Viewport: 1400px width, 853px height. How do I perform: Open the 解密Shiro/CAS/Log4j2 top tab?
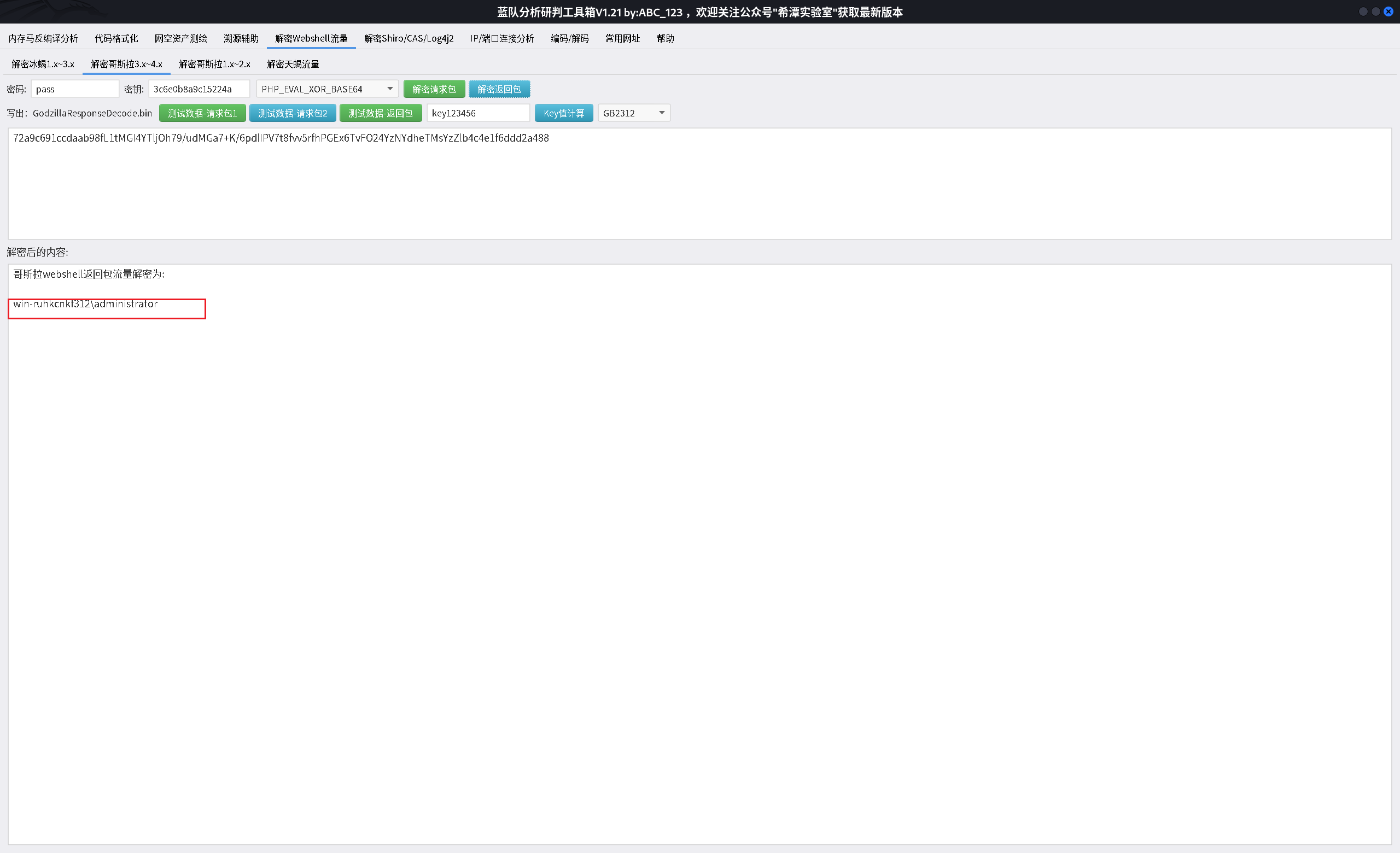(409, 38)
